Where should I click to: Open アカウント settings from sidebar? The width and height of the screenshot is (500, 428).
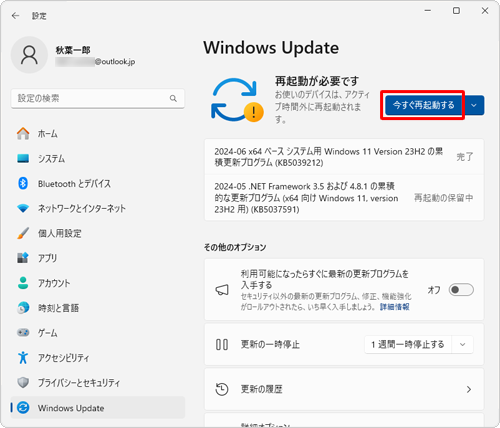98,283
